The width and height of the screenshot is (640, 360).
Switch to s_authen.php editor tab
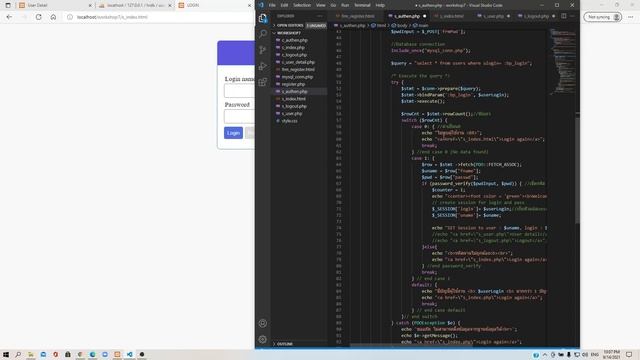click(x=407, y=16)
